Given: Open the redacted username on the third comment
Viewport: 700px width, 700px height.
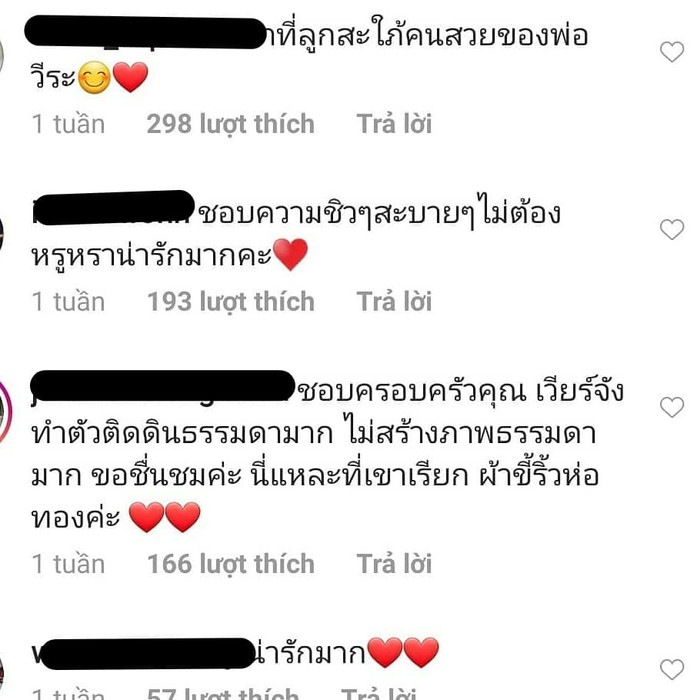Looking at the screenshot, I should click(163, 387).
